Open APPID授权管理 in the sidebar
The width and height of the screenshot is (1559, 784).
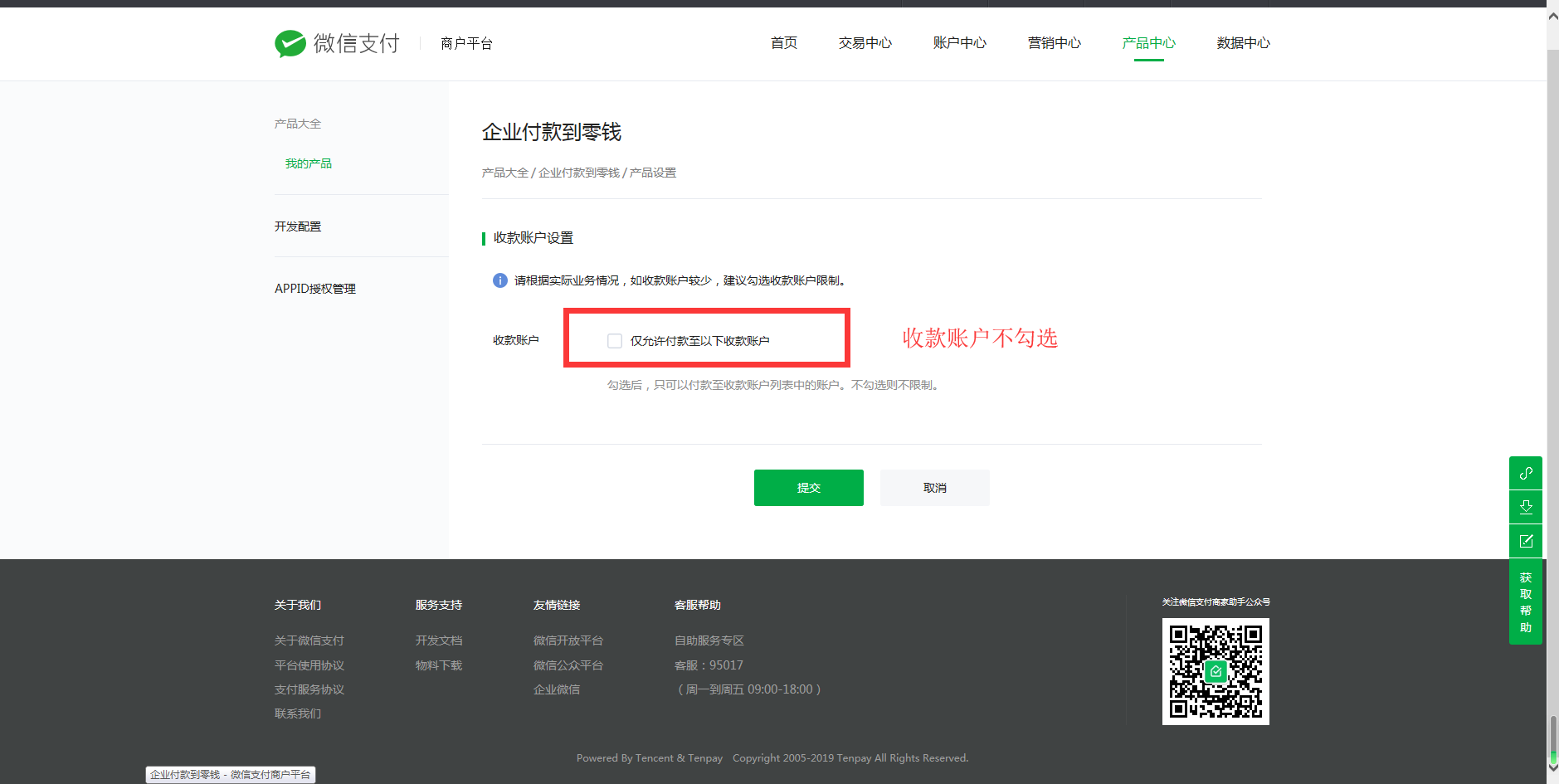point(315,289)
